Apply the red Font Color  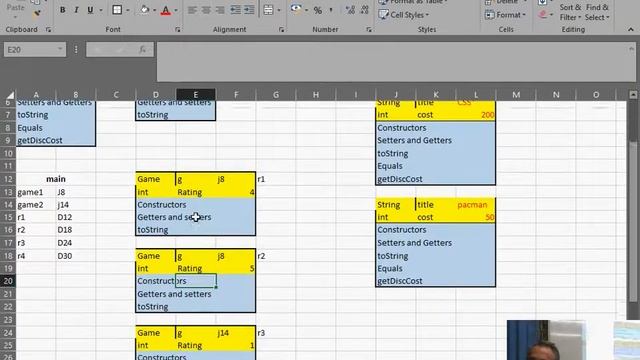[x=166, y=10]
